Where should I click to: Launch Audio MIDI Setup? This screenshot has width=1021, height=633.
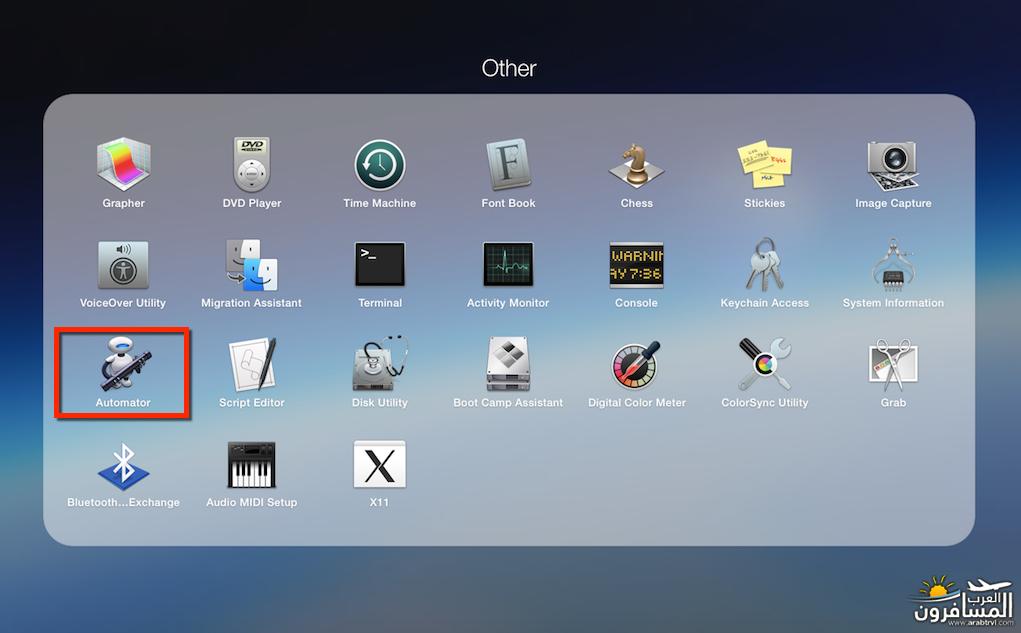251,465
